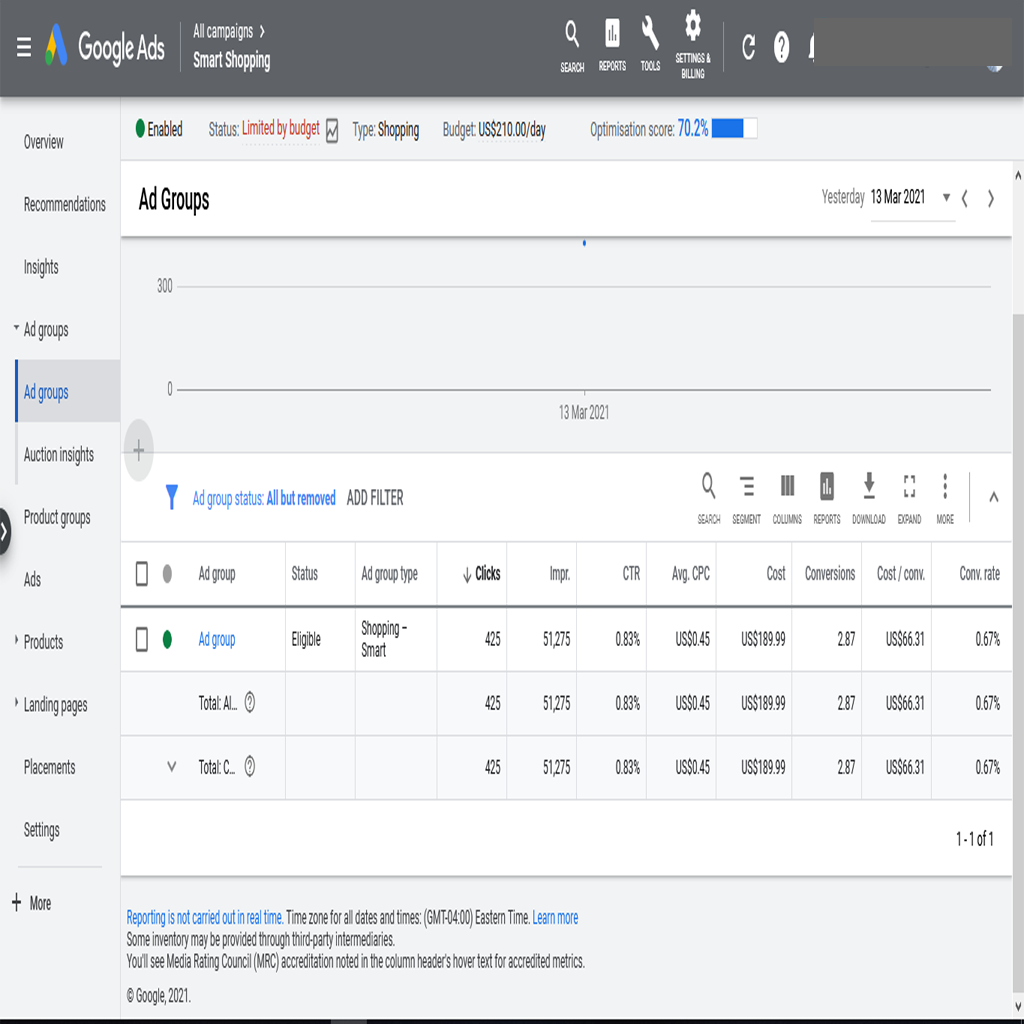Click the green status dot of Ad group row
Screen dimensions: 1024x1024
point(167,639)
